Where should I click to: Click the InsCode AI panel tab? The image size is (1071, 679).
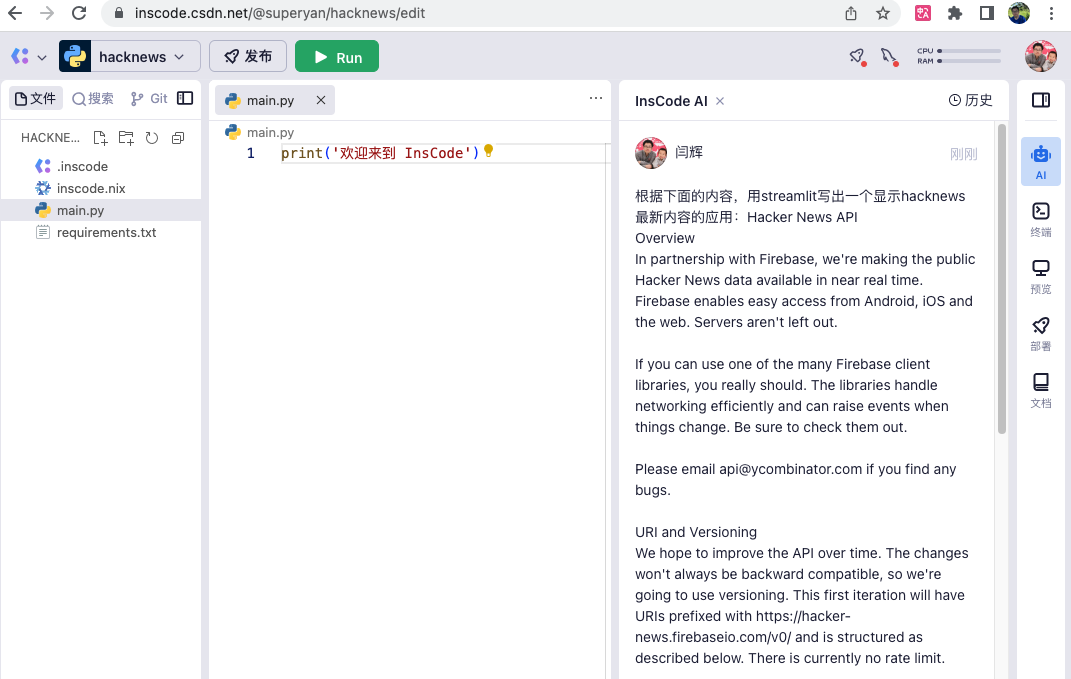671,101
